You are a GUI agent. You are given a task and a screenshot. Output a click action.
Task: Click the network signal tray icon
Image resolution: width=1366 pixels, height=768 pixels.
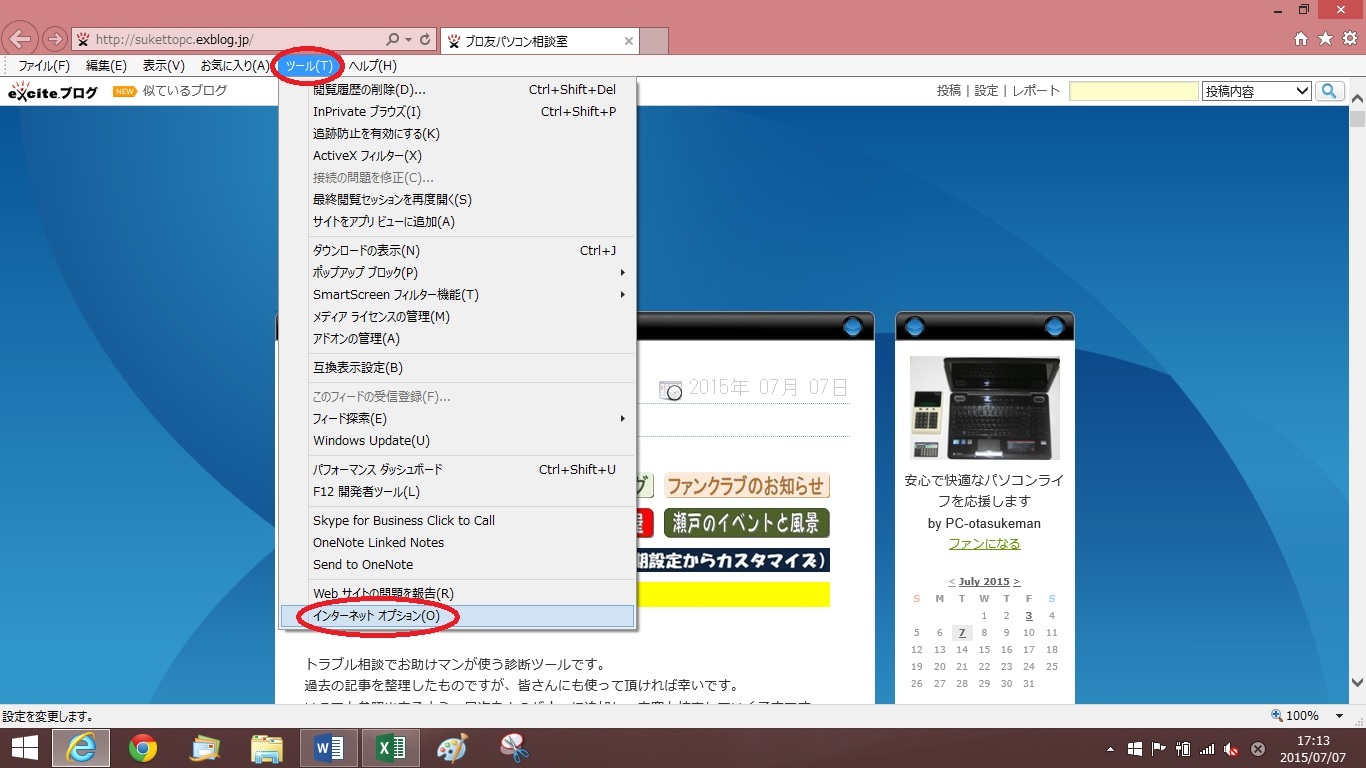(x=1207, y=749)
